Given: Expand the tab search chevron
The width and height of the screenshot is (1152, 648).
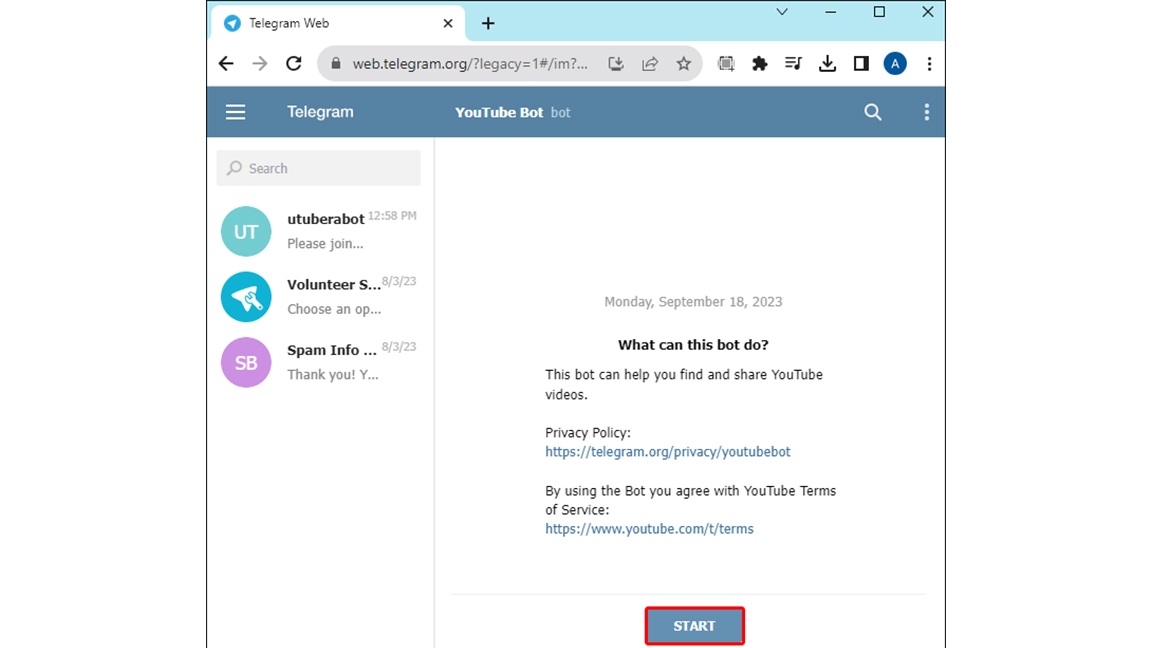Looking at the screenshot, I should click(782, 12).
